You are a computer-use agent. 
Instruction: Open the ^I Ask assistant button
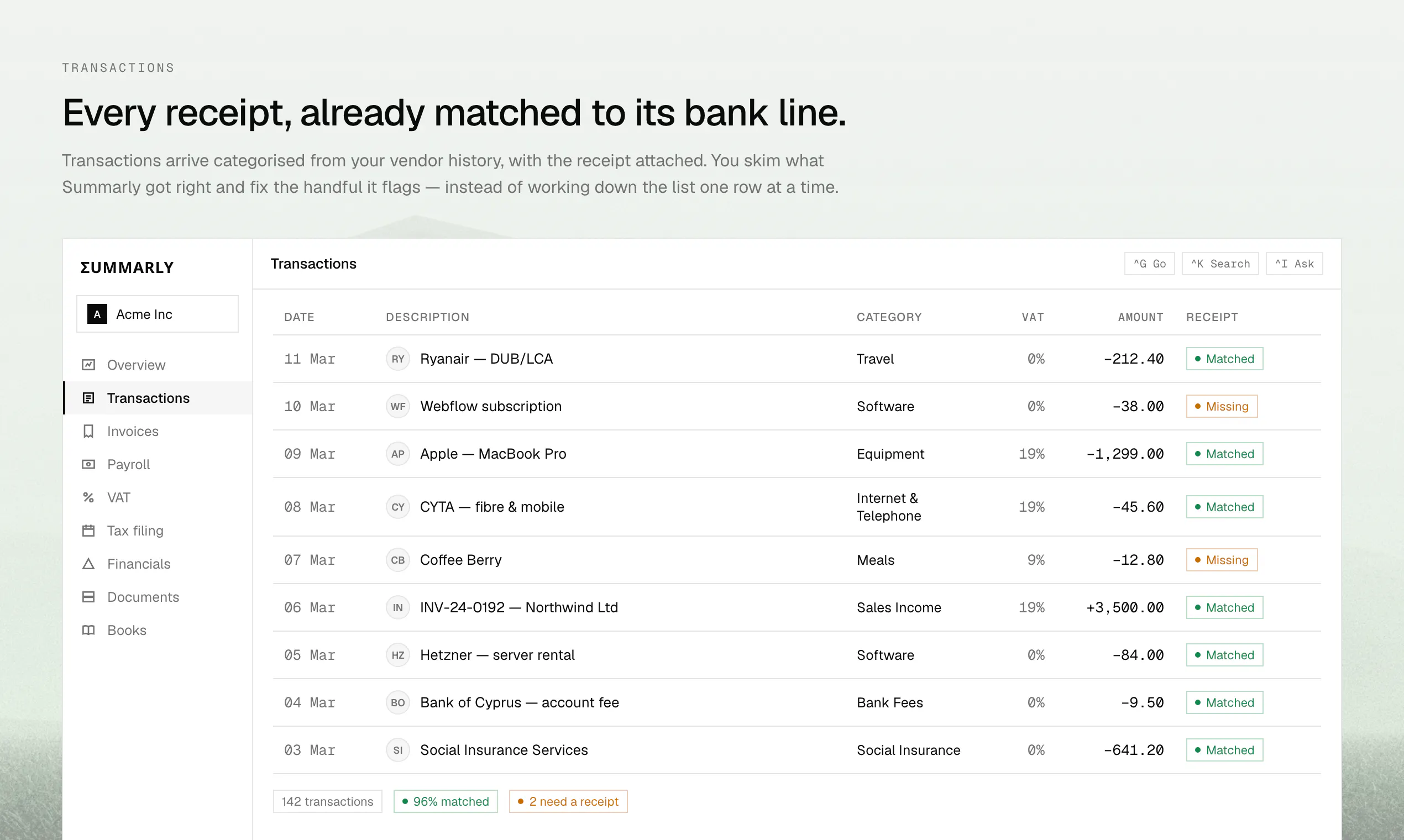[1294, 264]
